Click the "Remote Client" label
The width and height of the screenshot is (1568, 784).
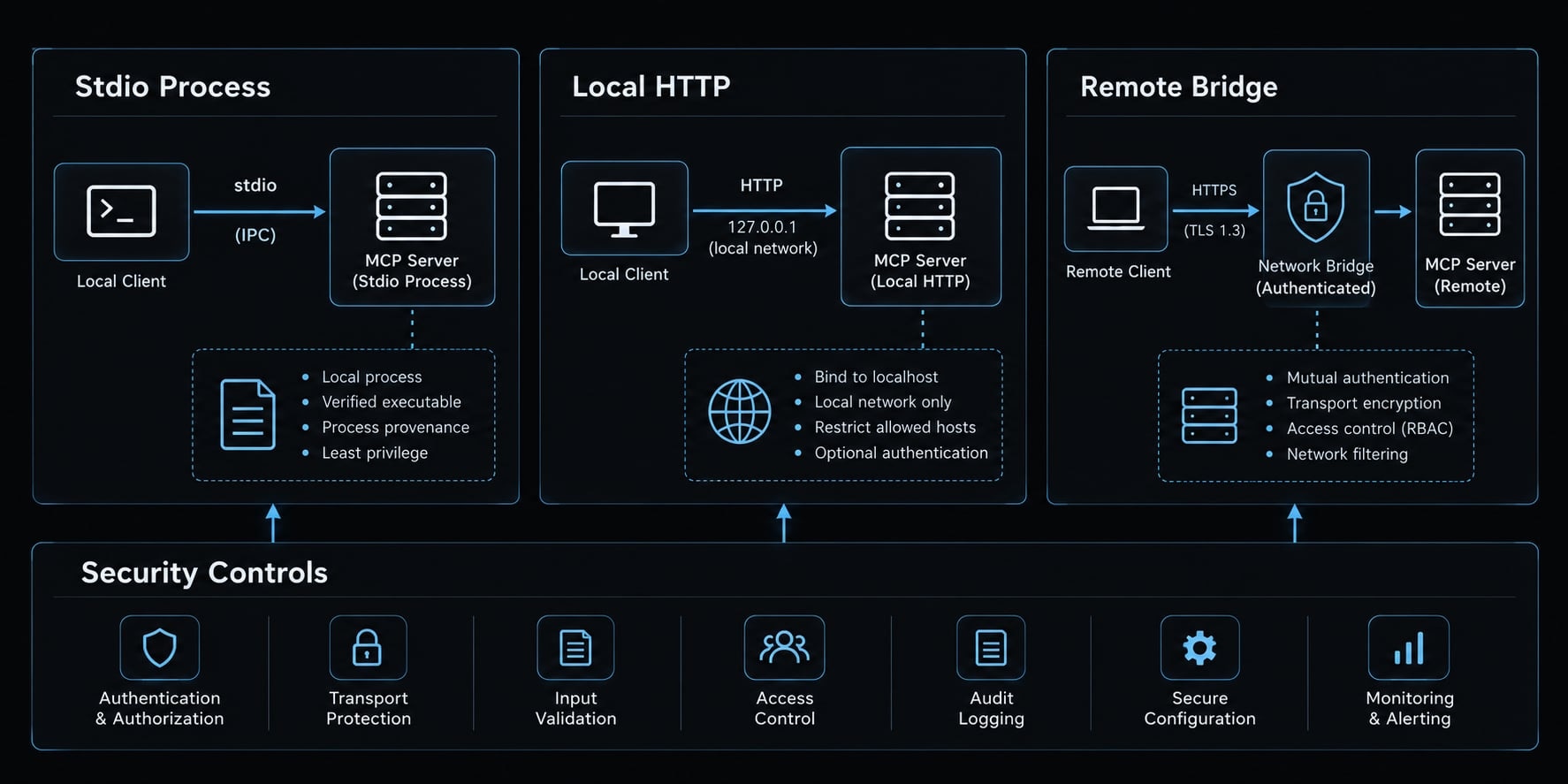click(1118, 272)
